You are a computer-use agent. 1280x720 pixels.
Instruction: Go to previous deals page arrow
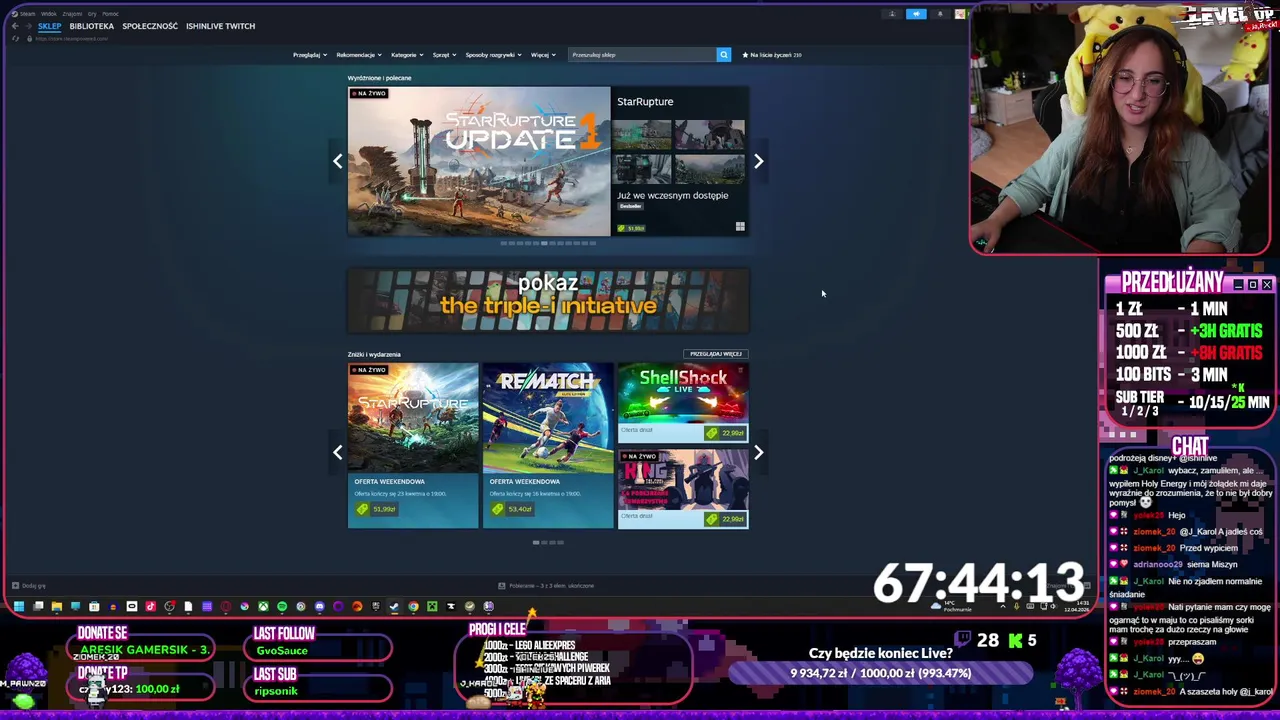click(x=338, y=452)
